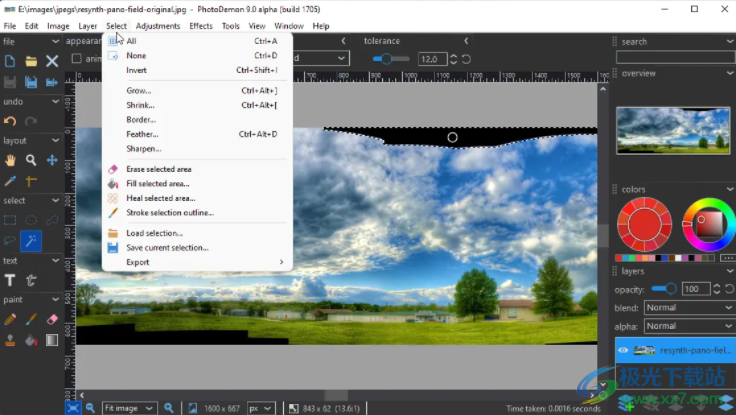Choose Stroke selection outline...
This screenshot has height=415, width=736.
click(197, 213)
